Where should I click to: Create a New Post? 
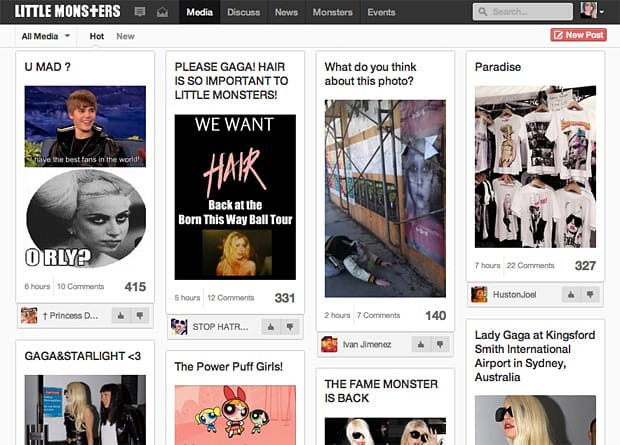click(x=578, y=35)
